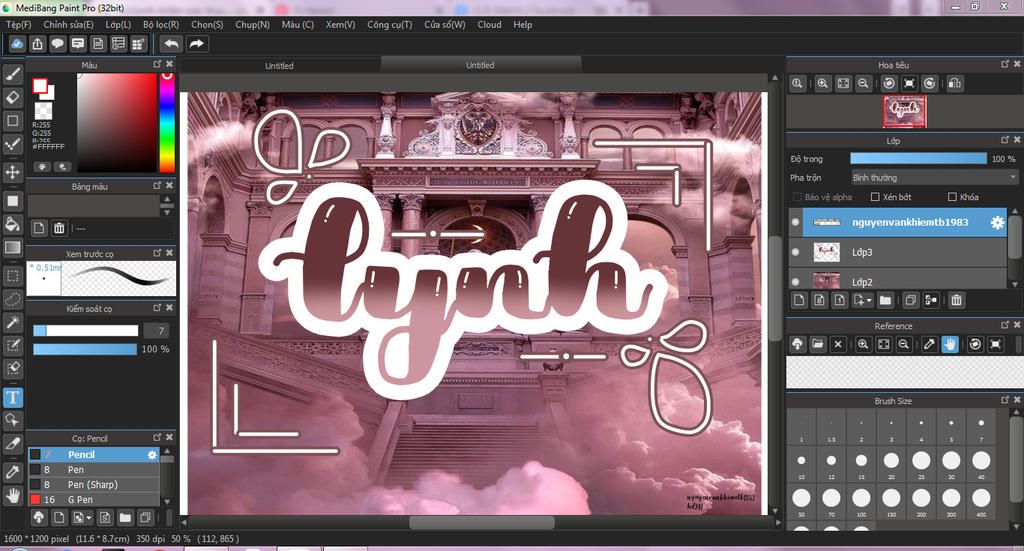The image size is (1024, 551).
Task: Open the Tệp(F) menu
Action: coord(19,24)
